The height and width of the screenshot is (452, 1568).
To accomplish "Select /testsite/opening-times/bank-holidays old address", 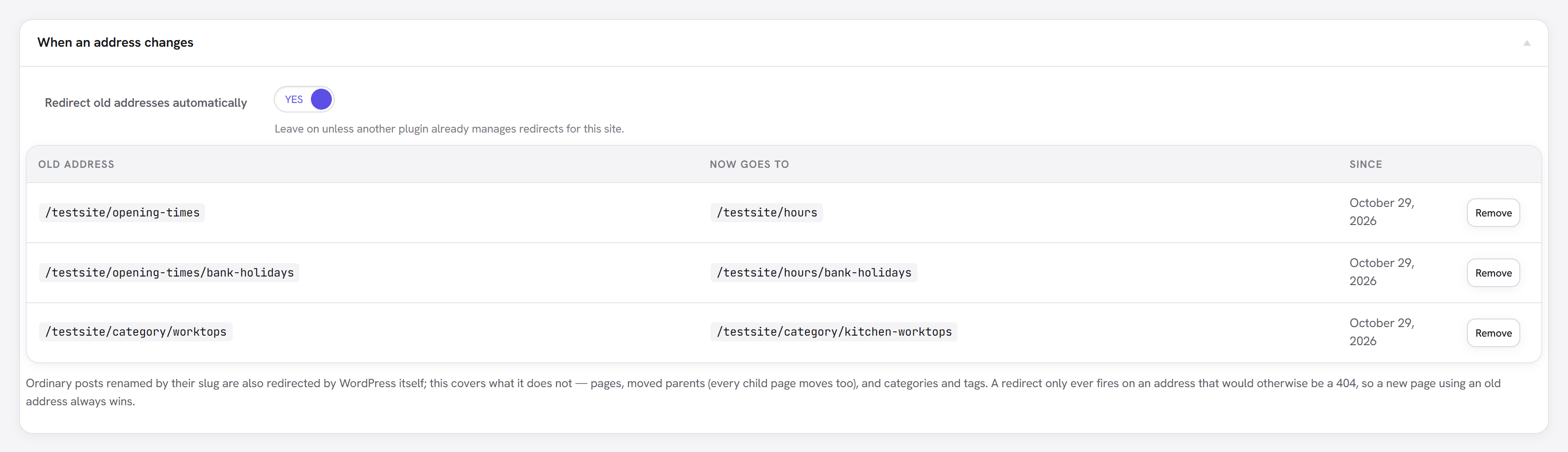I will coord(169,273).
